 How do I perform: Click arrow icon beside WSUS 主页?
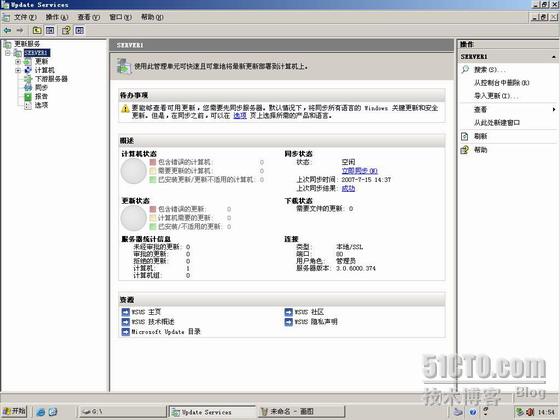click(125, 312)
